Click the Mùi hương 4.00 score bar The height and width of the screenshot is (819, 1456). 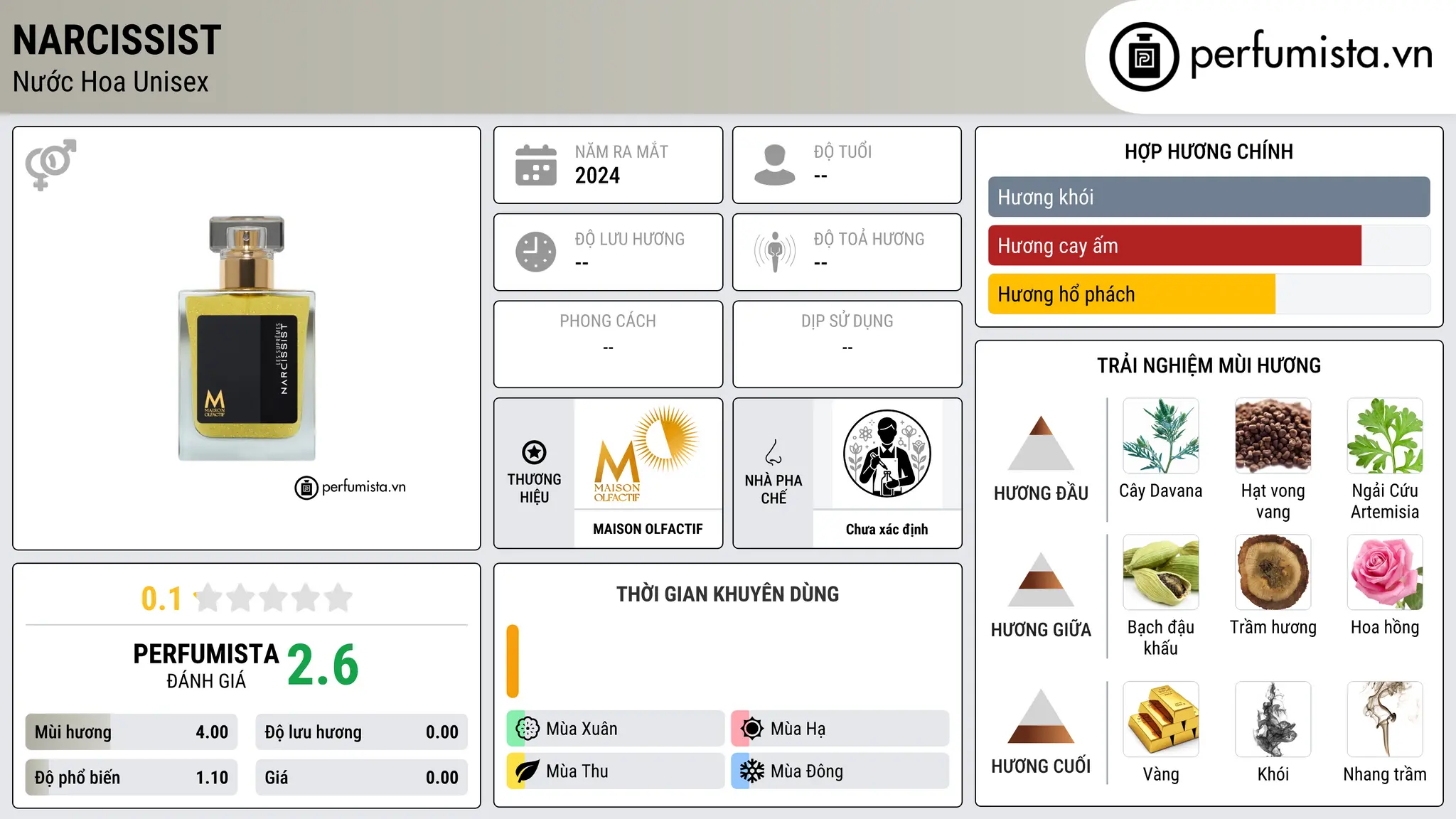pyautogui.click(x=132, y=732)
